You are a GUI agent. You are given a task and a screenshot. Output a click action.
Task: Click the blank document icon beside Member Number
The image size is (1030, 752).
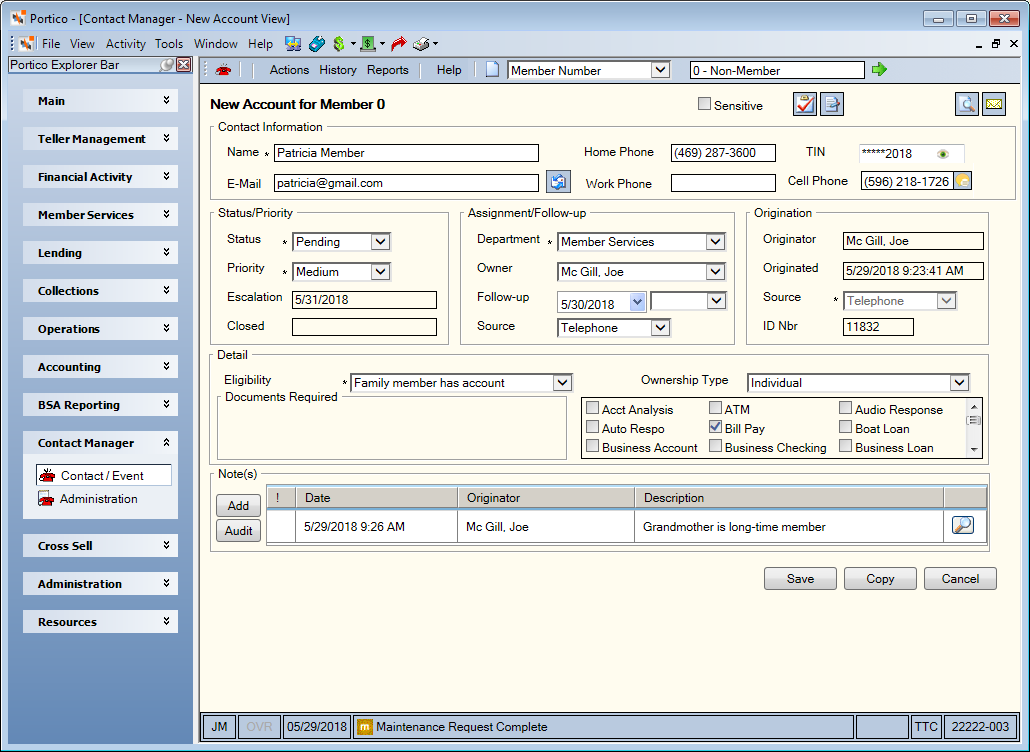coord(492,70)
